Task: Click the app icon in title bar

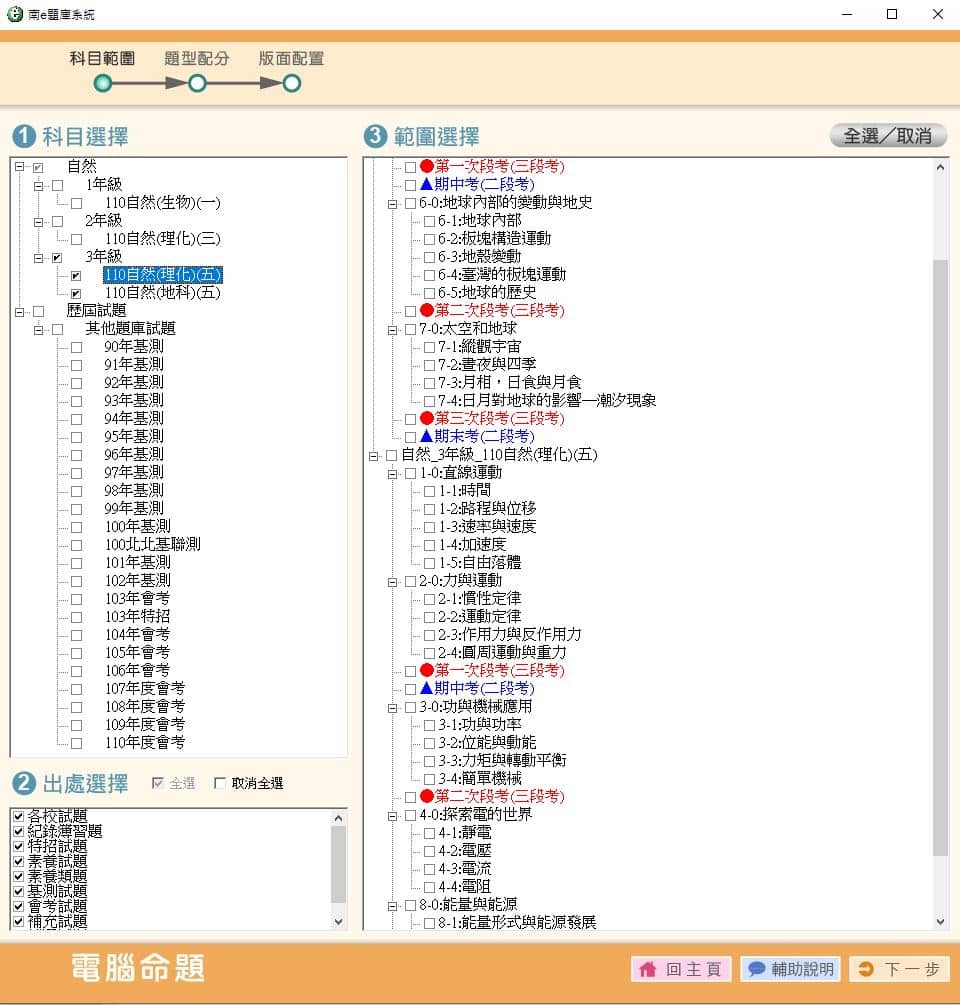Action: [14, 14]
